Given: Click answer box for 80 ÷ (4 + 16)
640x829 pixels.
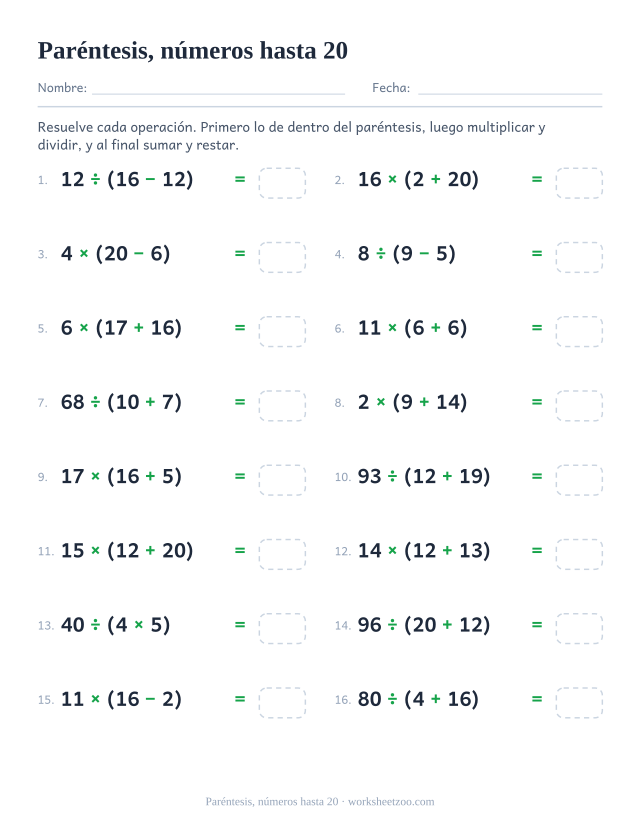Looking at the screenshot, I should [579, 703].
